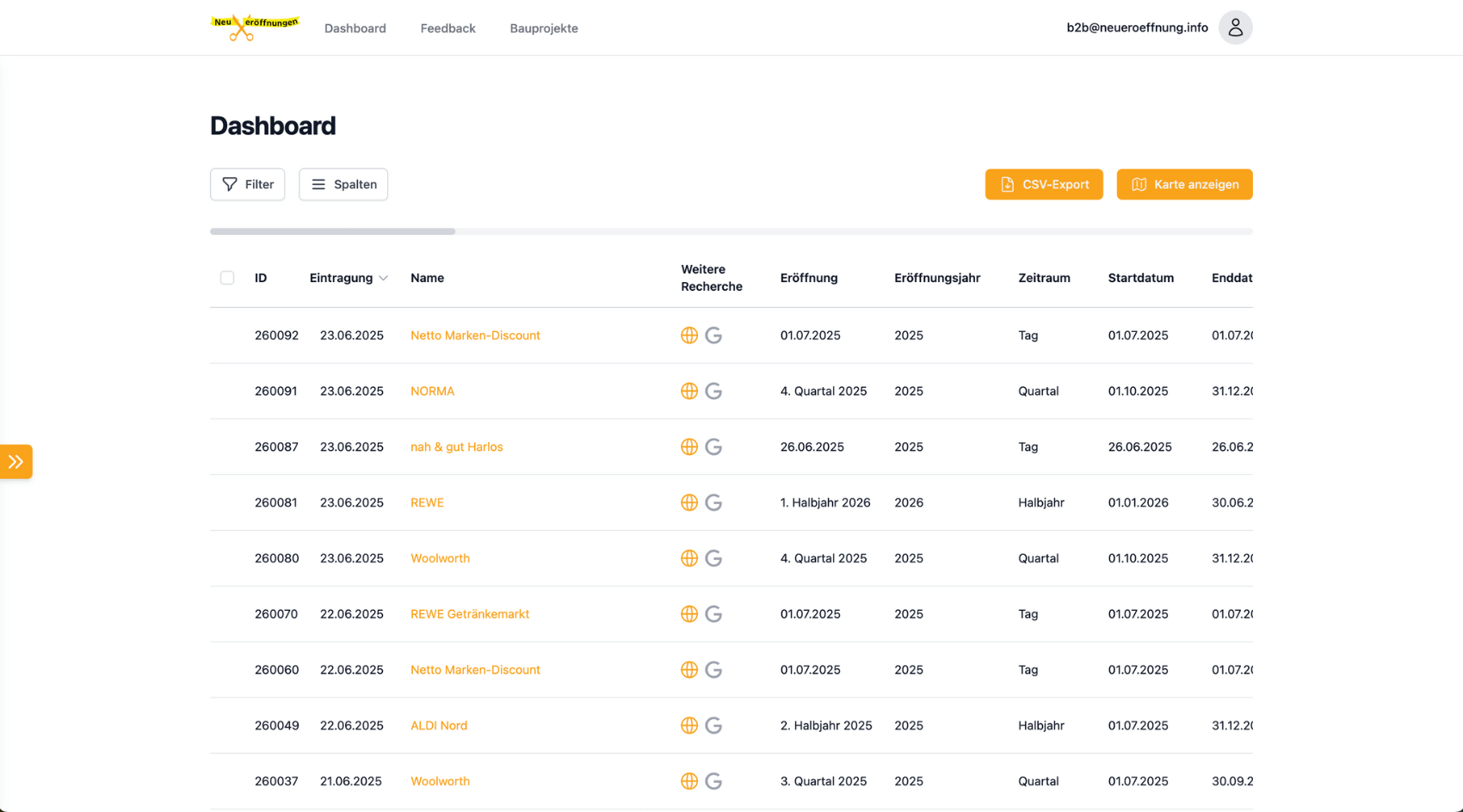The image size is (1463, 812).
Task: Open globe icon for nah & gut Harlos
Action: click(x=689, y=447)
